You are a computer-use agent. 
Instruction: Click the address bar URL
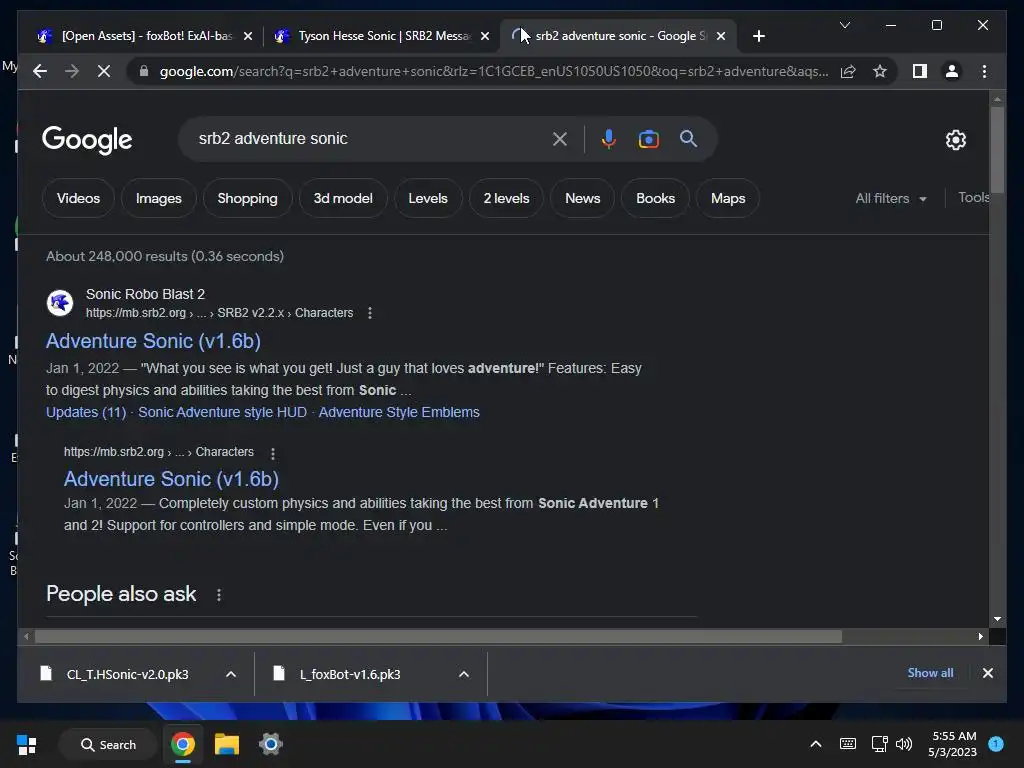[494, 71]
